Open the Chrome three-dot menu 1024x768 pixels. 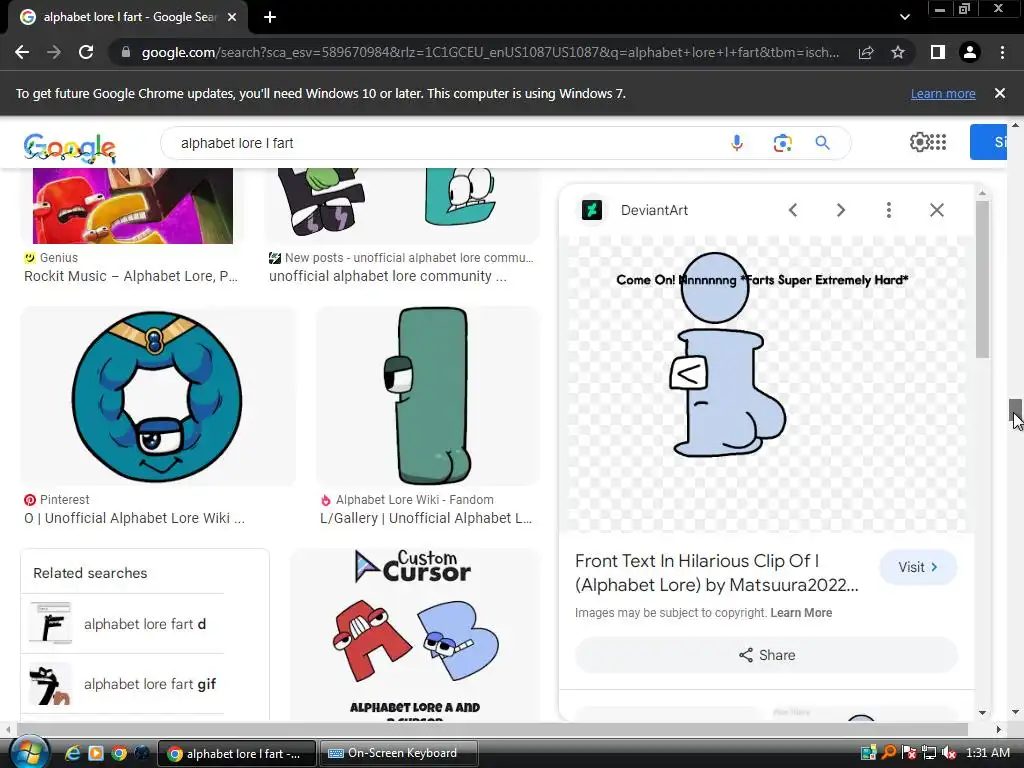click(1002, 52)
